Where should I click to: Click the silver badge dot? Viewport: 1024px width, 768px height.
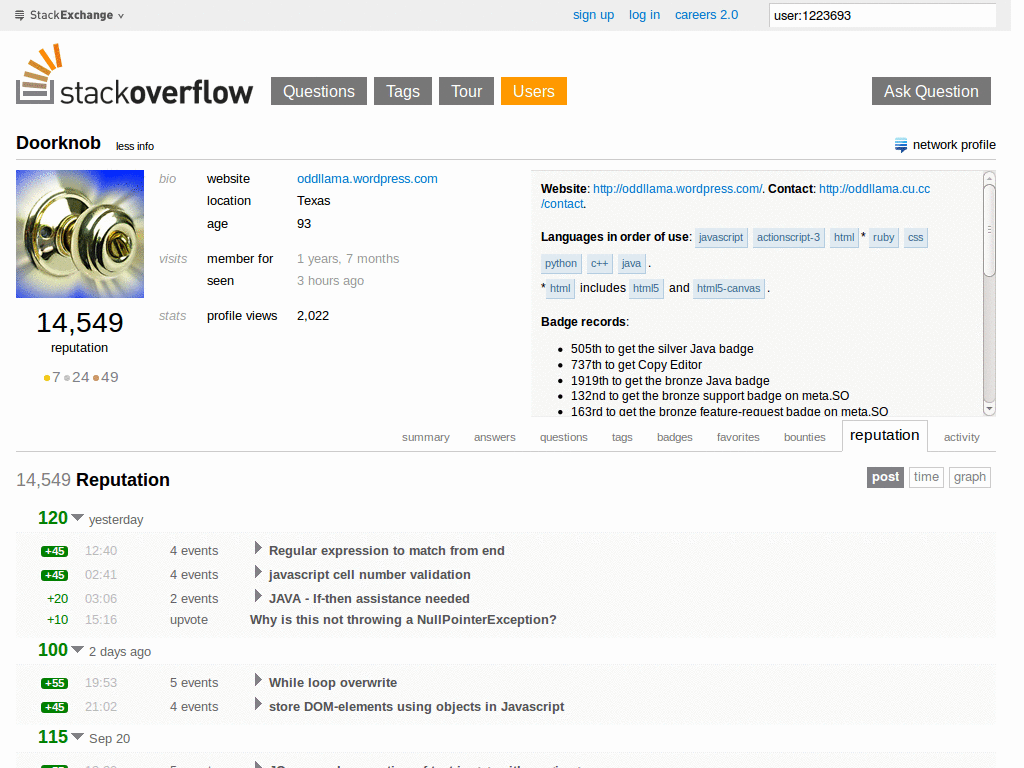[67, 378]
